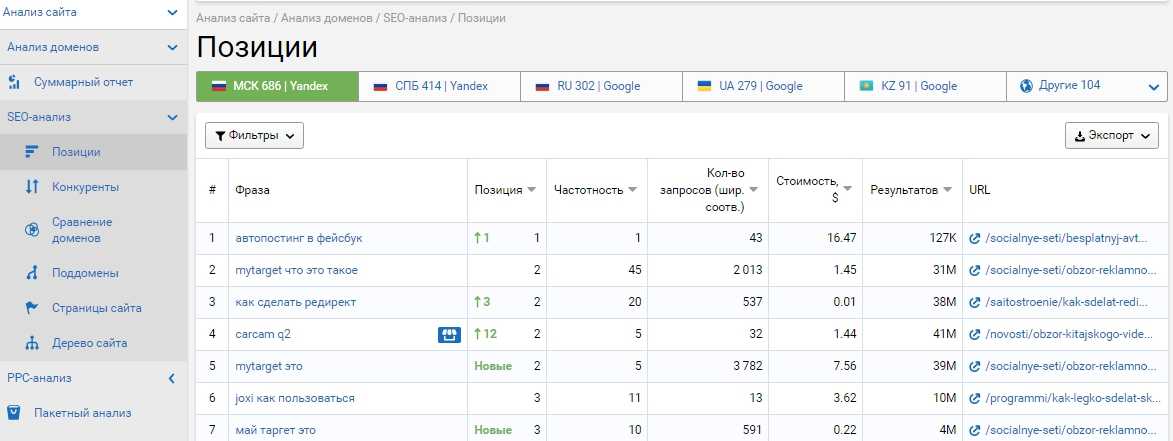The image size is (1173, 441).
Task: Click the Поддомены icon
Action: click(31, 274)
